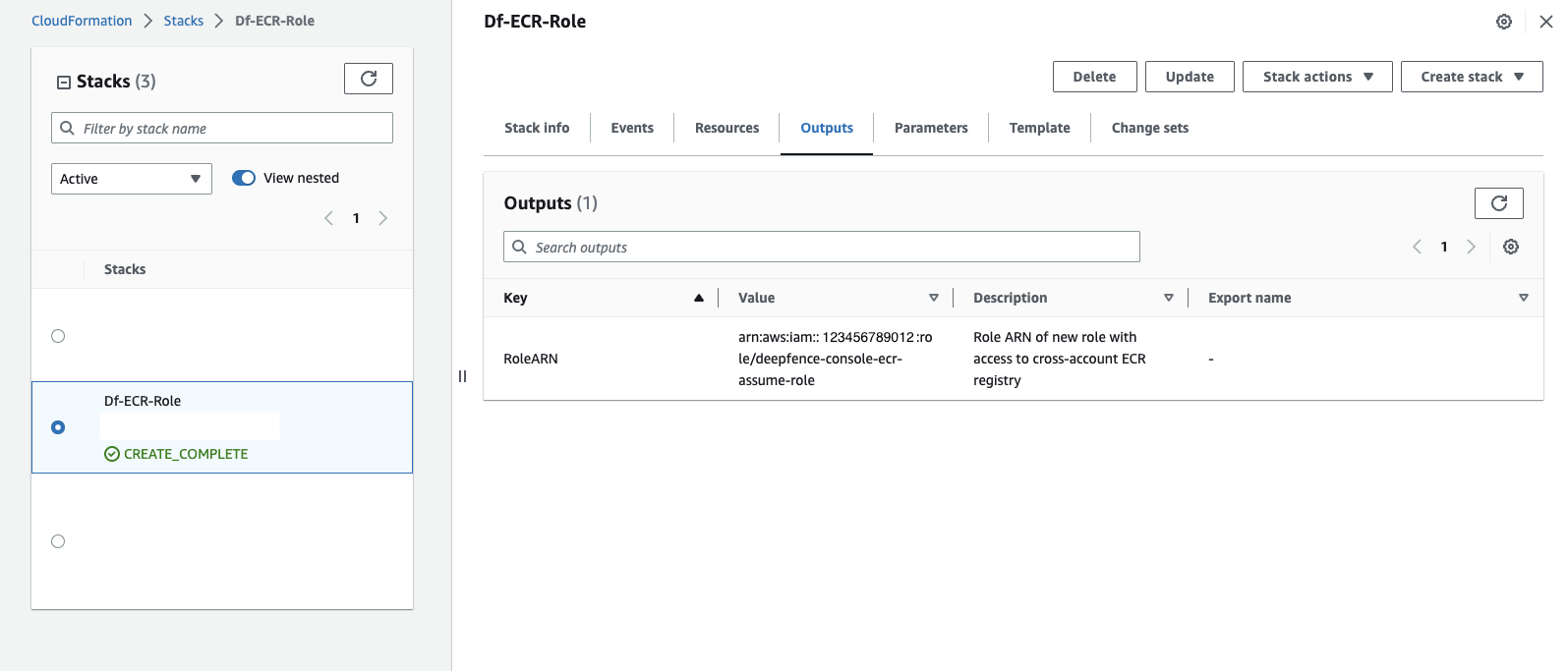
Task: Select the first stack radio button
Action: point(58,336)
